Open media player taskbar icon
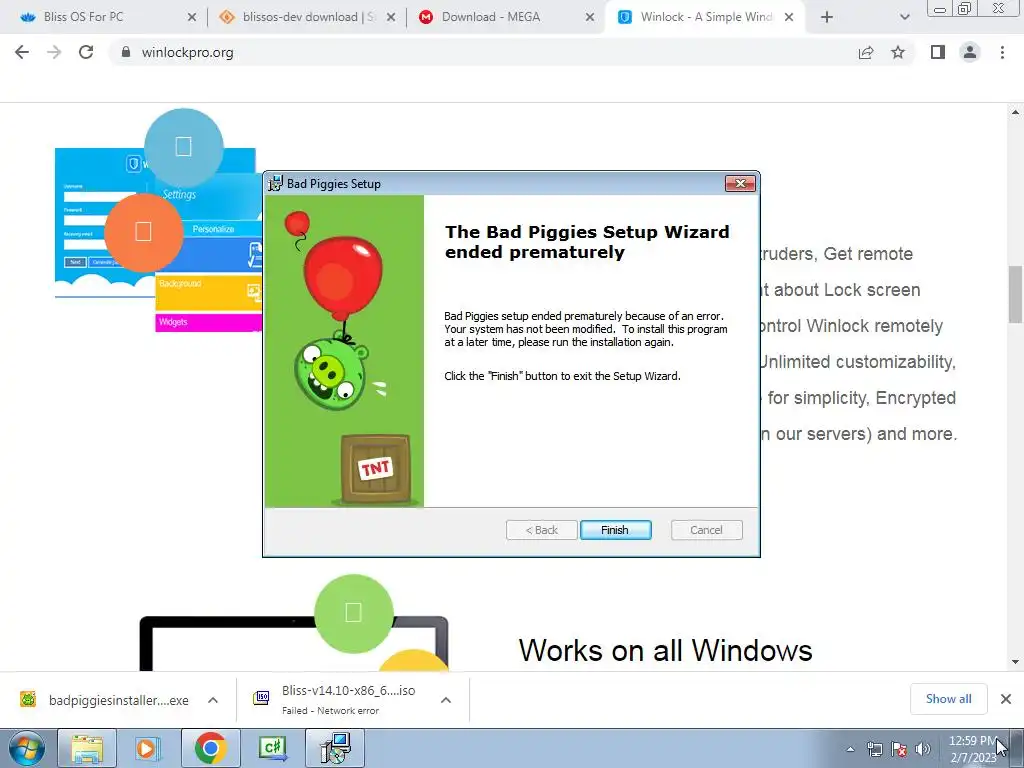1024x768 pixels. pos(148,748)
